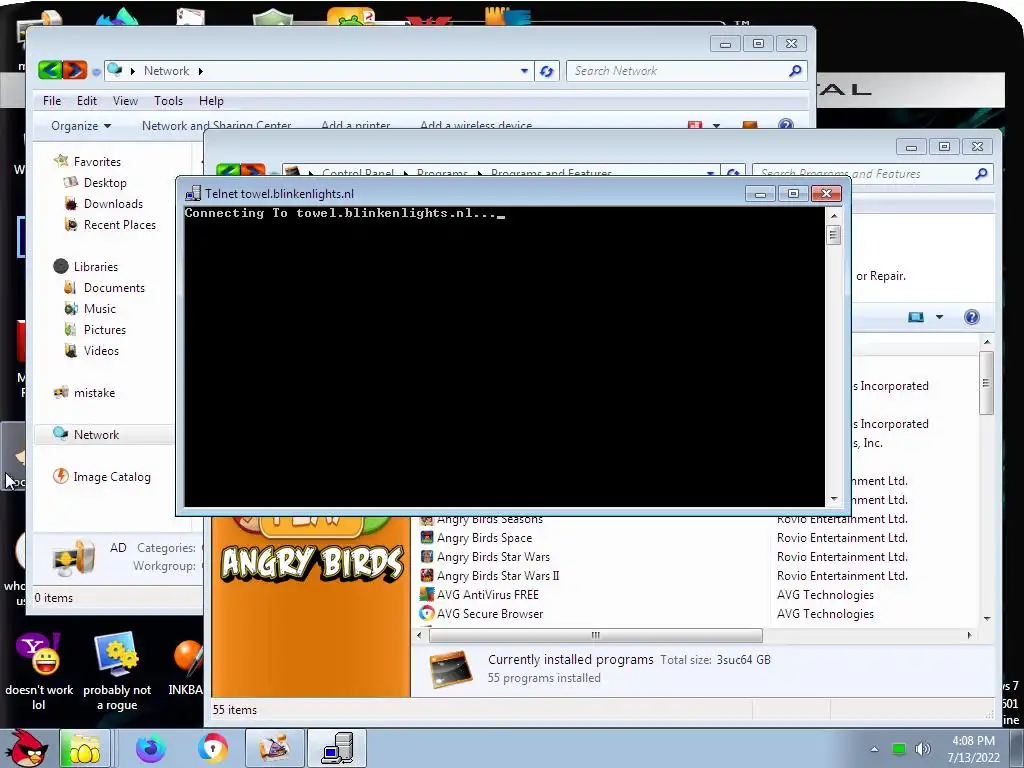
Task: Click the Angry Birds Seasons program icon
Action: 426,520
